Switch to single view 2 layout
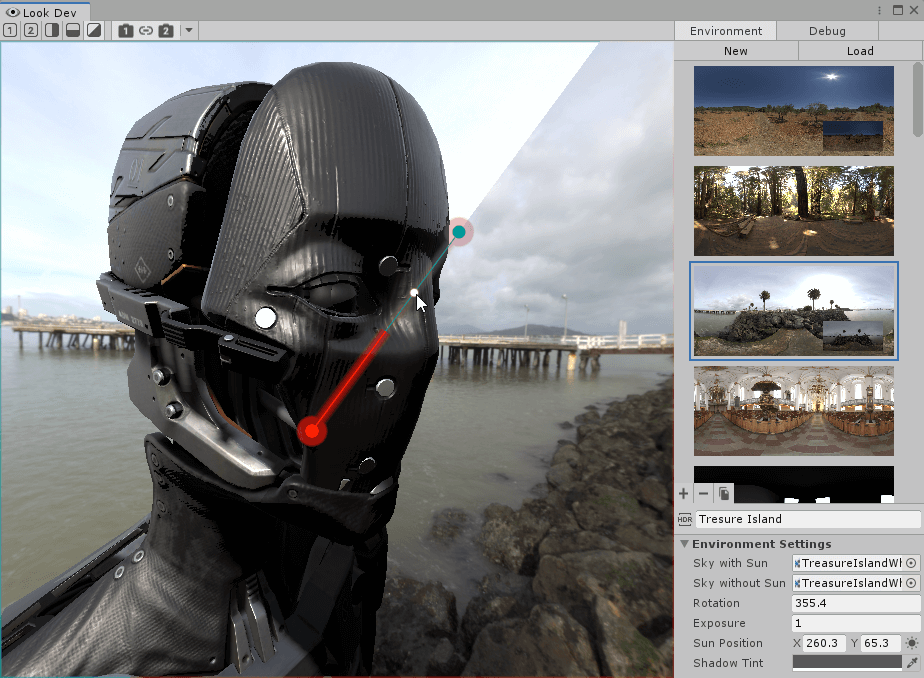The height and width of the screenshot is (678, 924). 30,30
